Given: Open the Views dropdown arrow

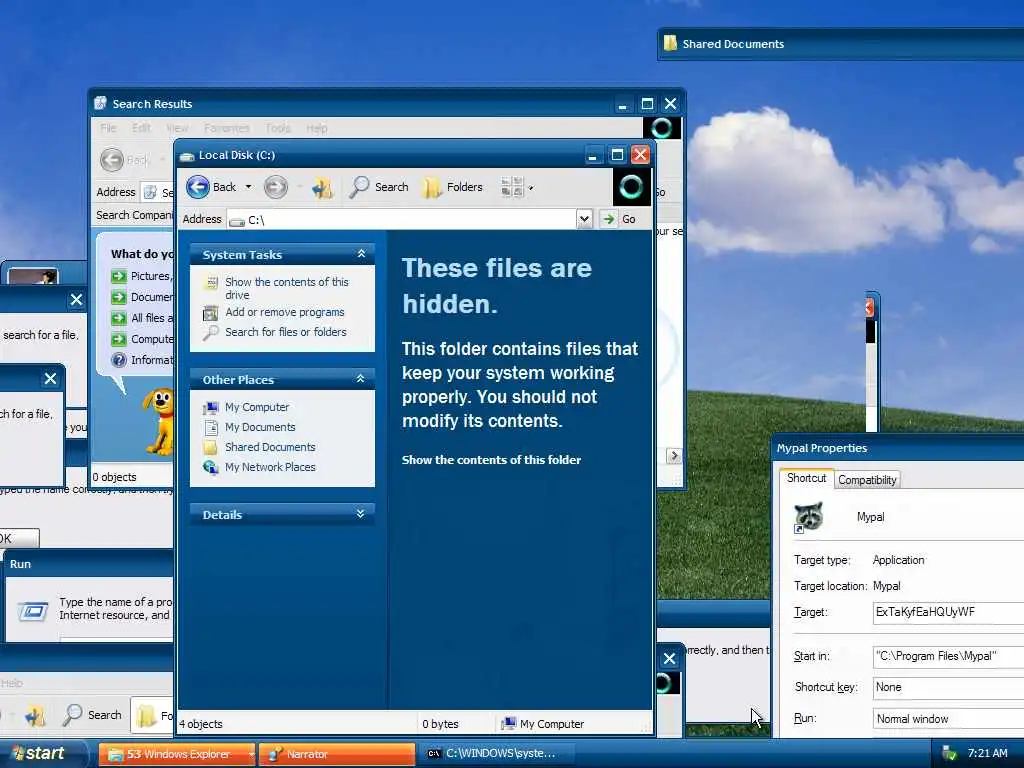Looking at the screenshot, I should pos(531,188).
